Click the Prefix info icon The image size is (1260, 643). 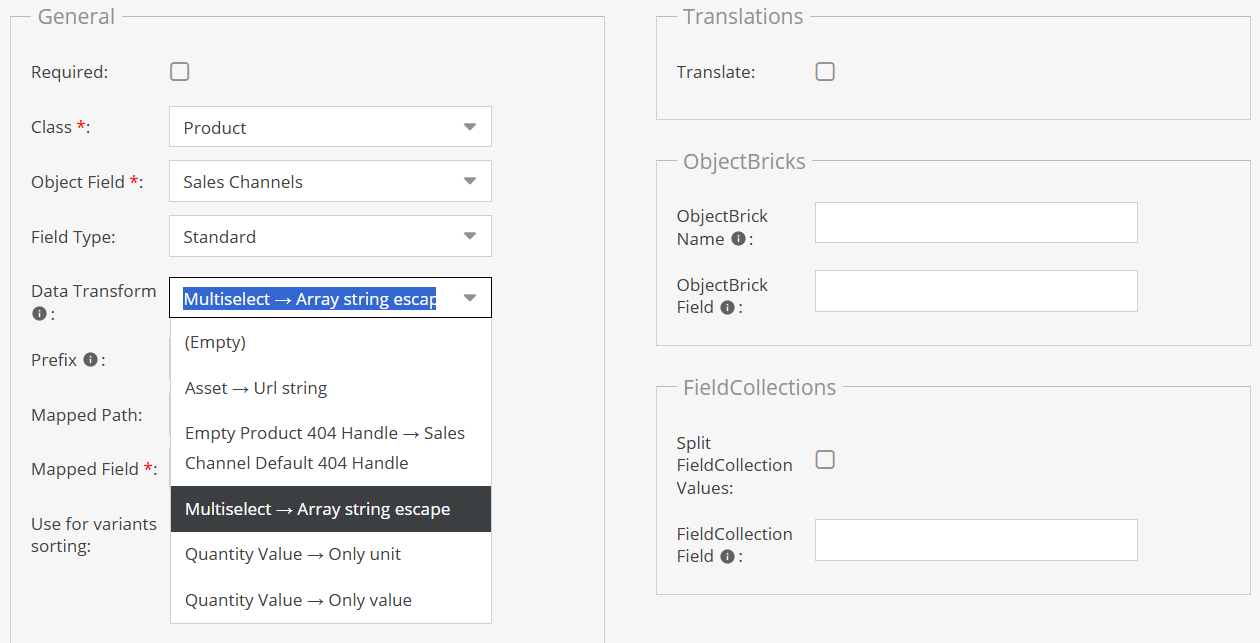pos(90,359)
